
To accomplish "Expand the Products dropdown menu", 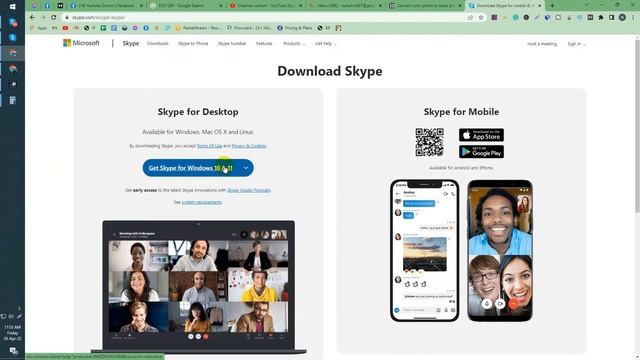I will pyautogui.click(x=294, y=44).
